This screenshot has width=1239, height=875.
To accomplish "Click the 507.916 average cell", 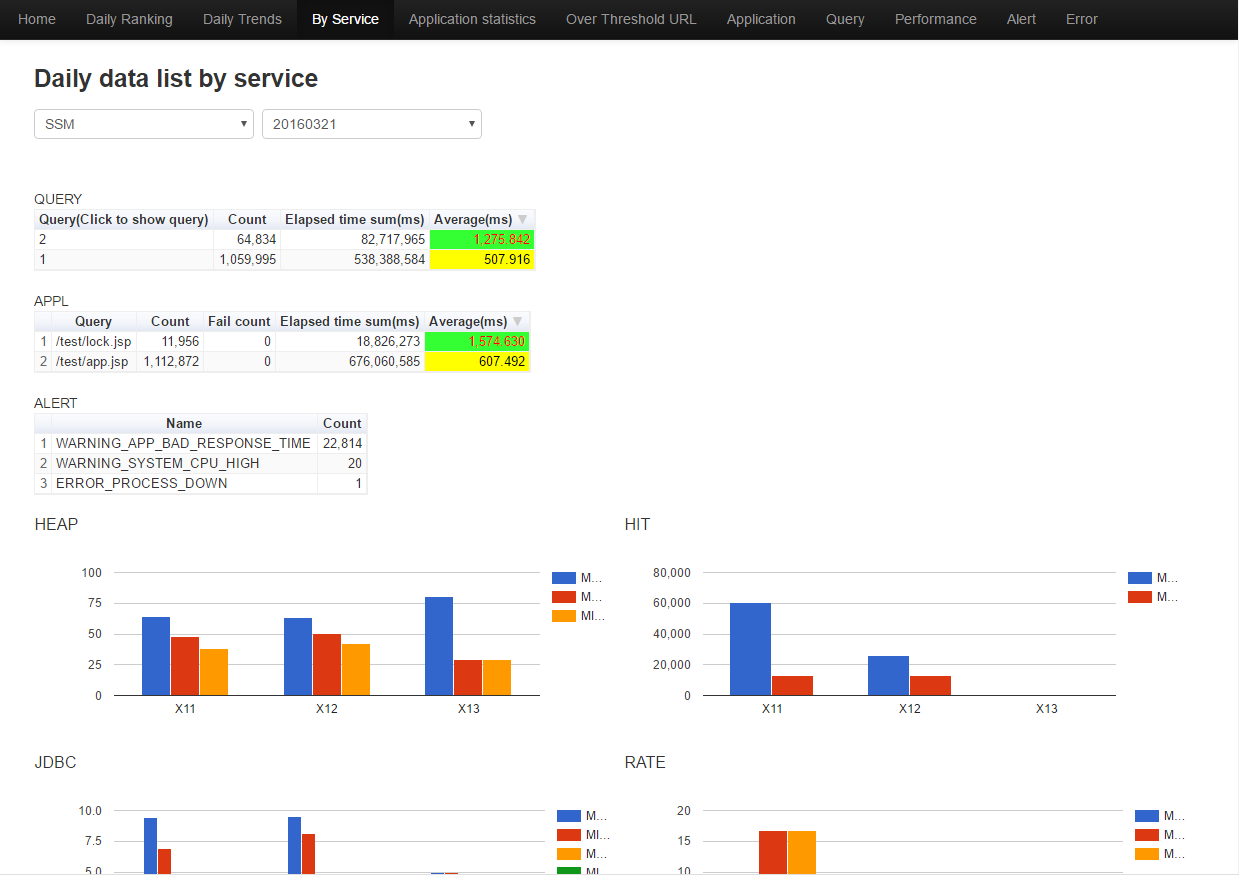I will click(482, 260).
